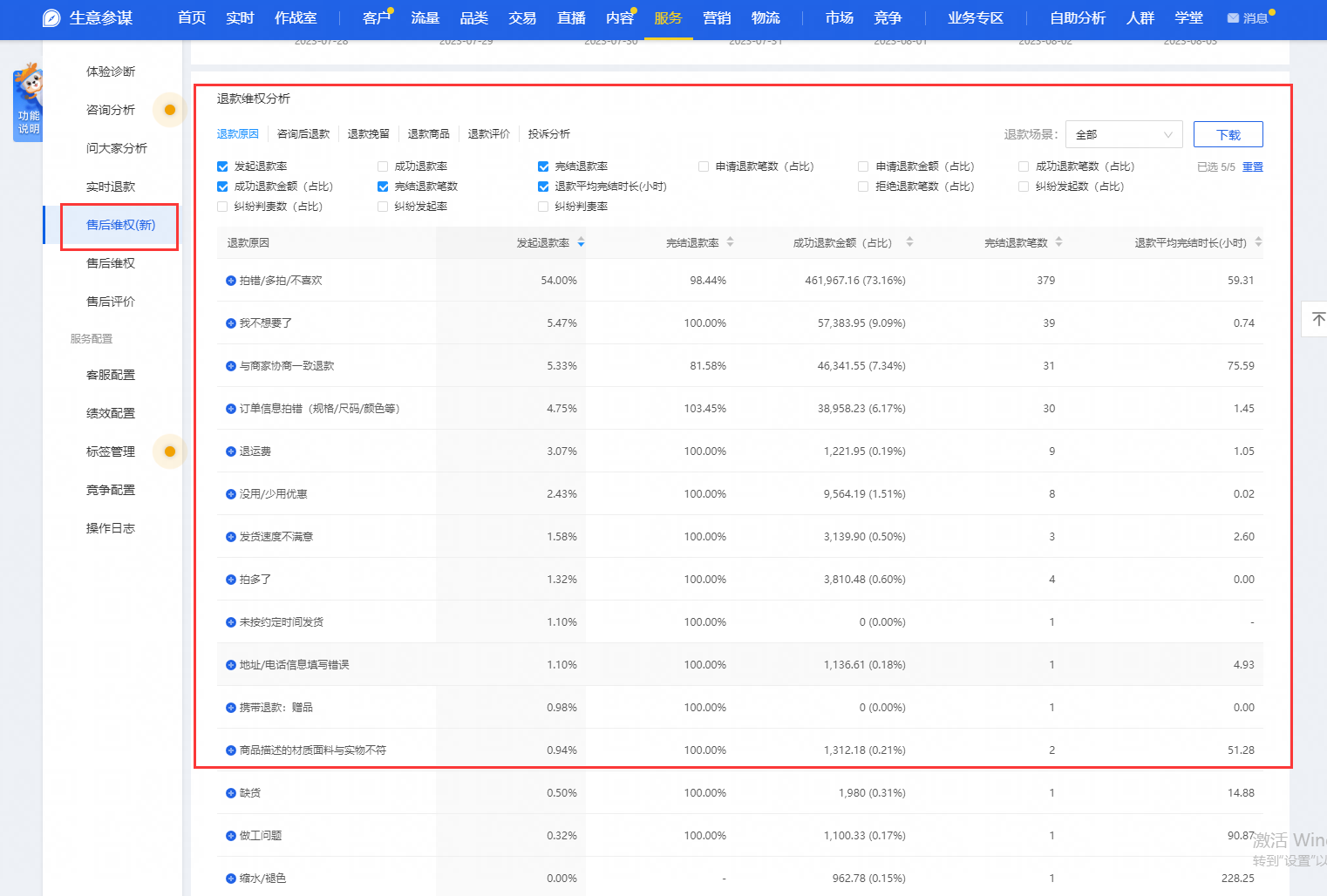The height and width of the screenshot is (896, 1327).
Task: Select 售后评价 in the sidebar
Action: tap(111, 302)
